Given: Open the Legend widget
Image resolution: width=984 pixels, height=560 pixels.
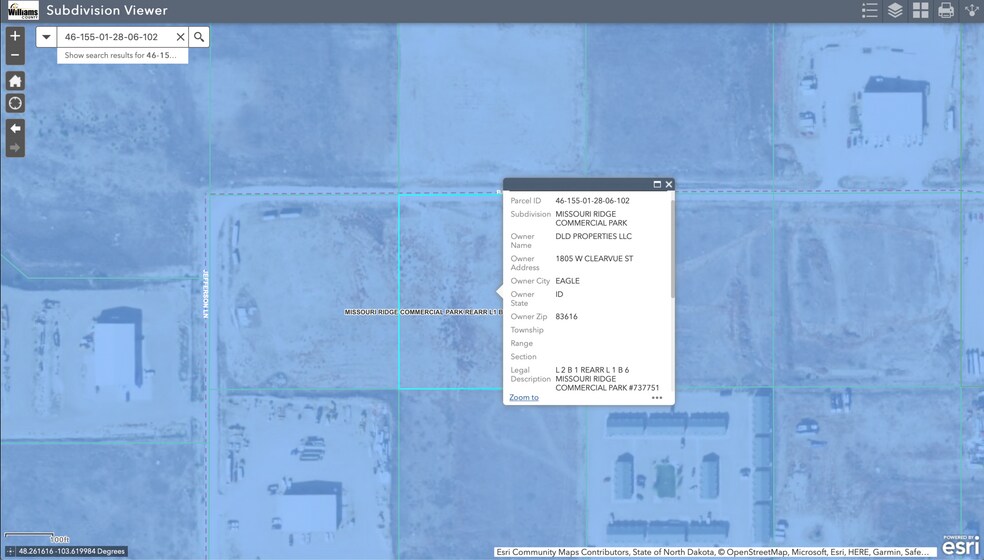Looking at the screenshot, I should [x=869, y=11].
